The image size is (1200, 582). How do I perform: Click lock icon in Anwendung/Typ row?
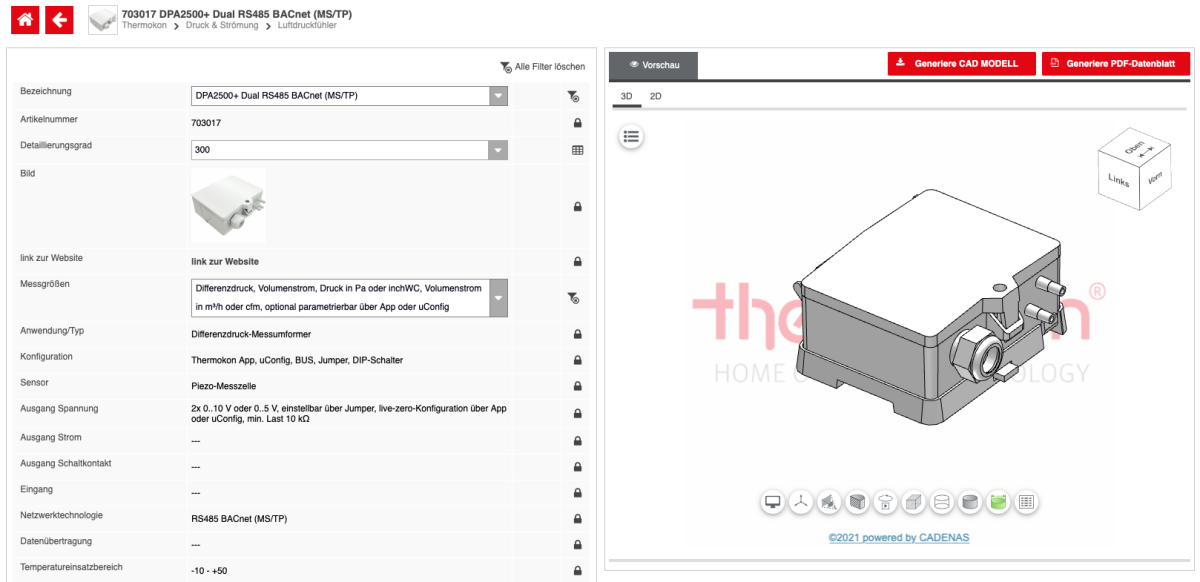578,334
